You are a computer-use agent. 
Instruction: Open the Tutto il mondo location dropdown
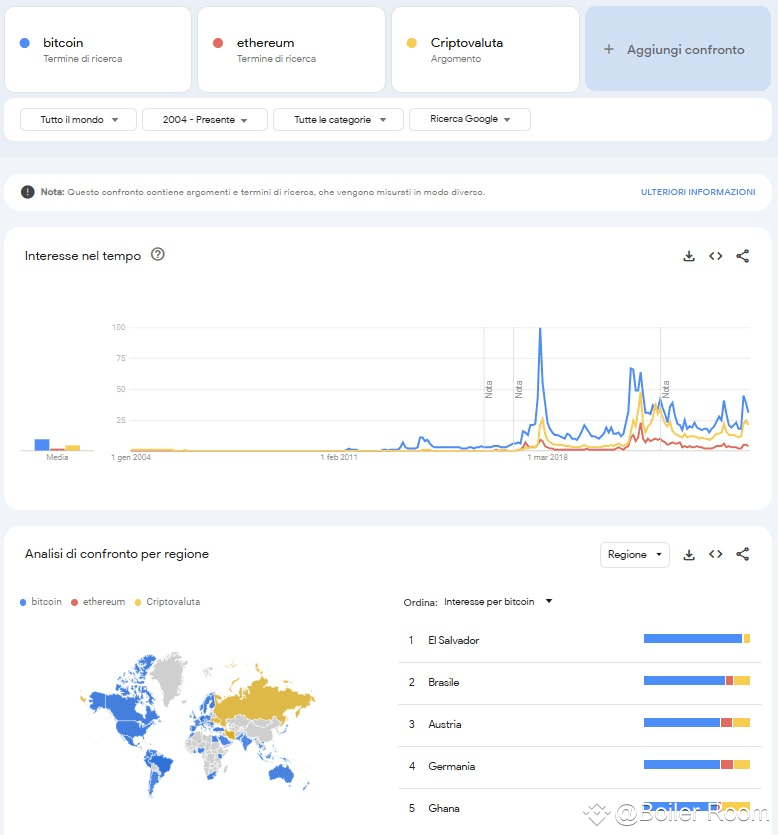pyautogui.click(x=78, y=119)
